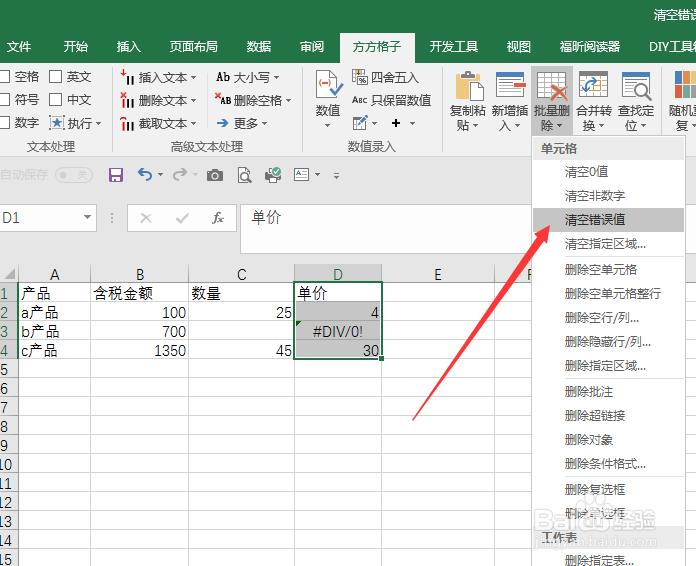Click the 复制粘贴 clipboard icon

pyautogui.click(x=468, y=85)
